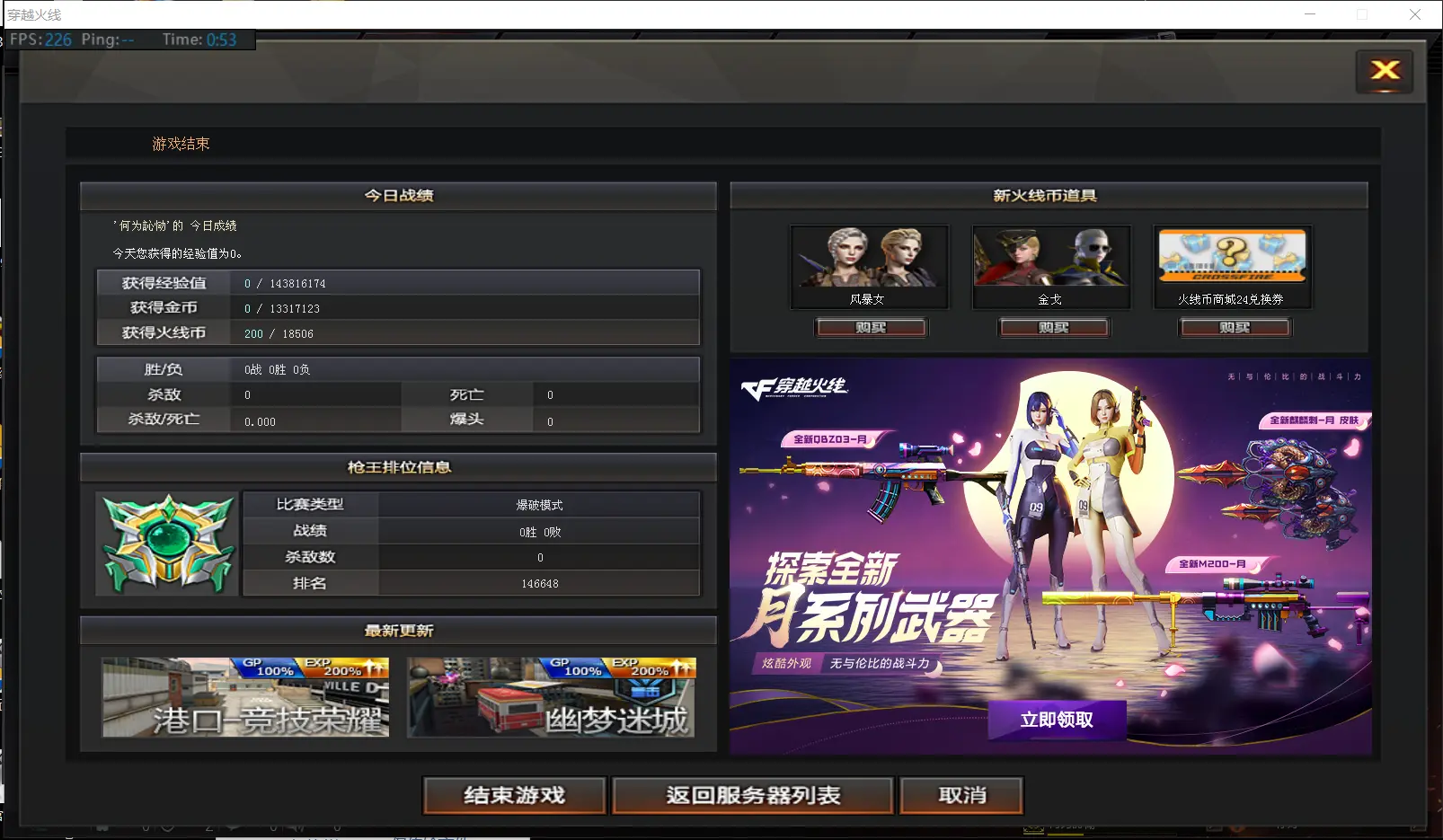Click the 获得经验值 row label
This screenshot has width=1443, height=840.
(164, 283)
